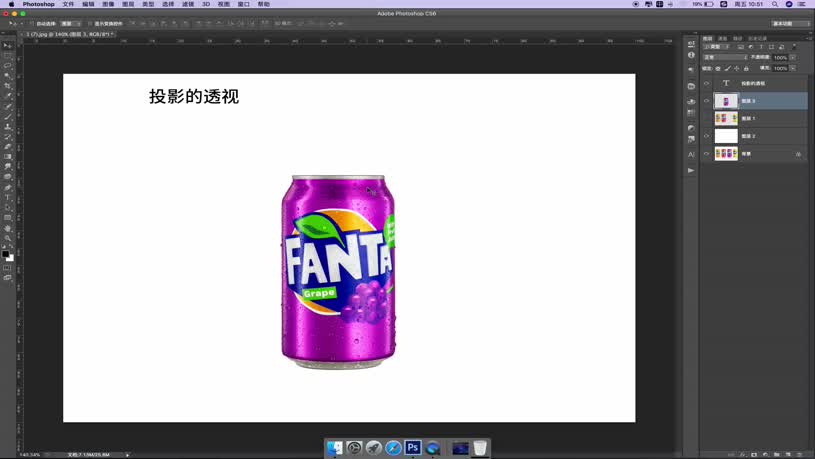Click lock image pixels brush icon
The height and width of the screenshot is (459, 815).
coord(727,69)
